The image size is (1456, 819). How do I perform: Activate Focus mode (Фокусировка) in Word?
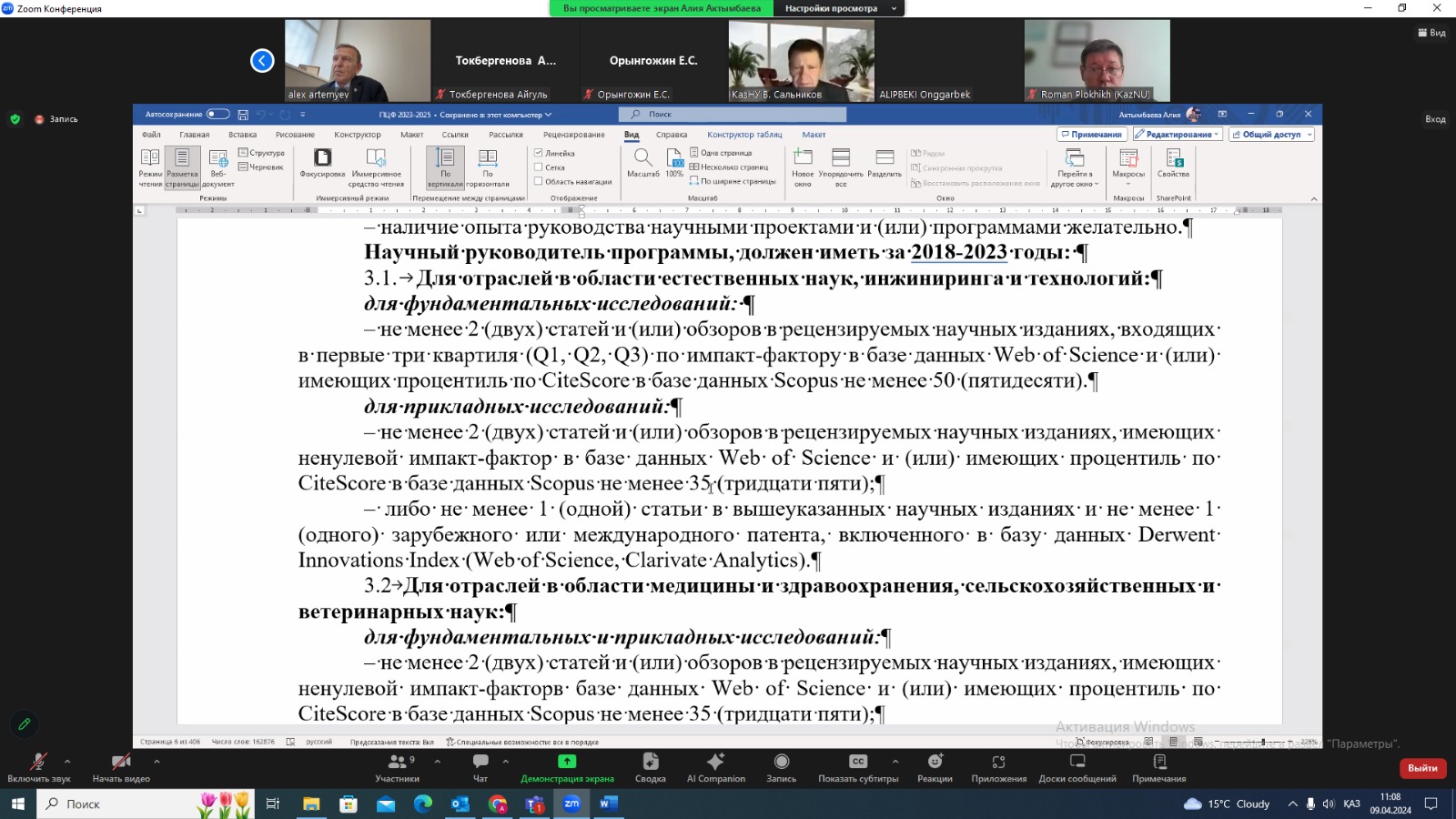[x=322, y=163]
